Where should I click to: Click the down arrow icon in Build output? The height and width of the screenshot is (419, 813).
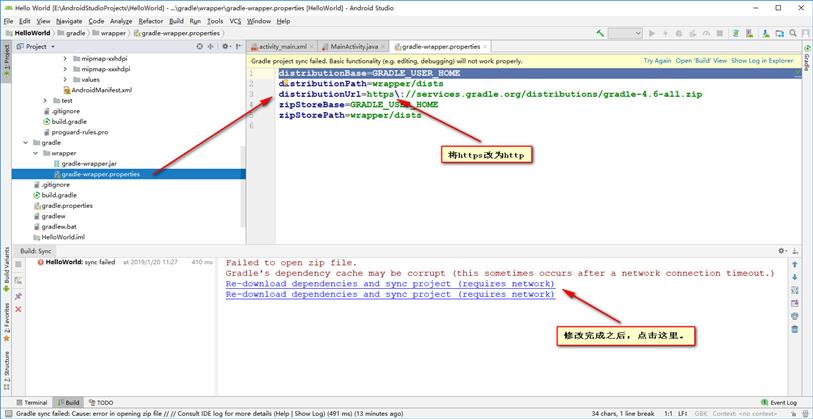point(794,277)
